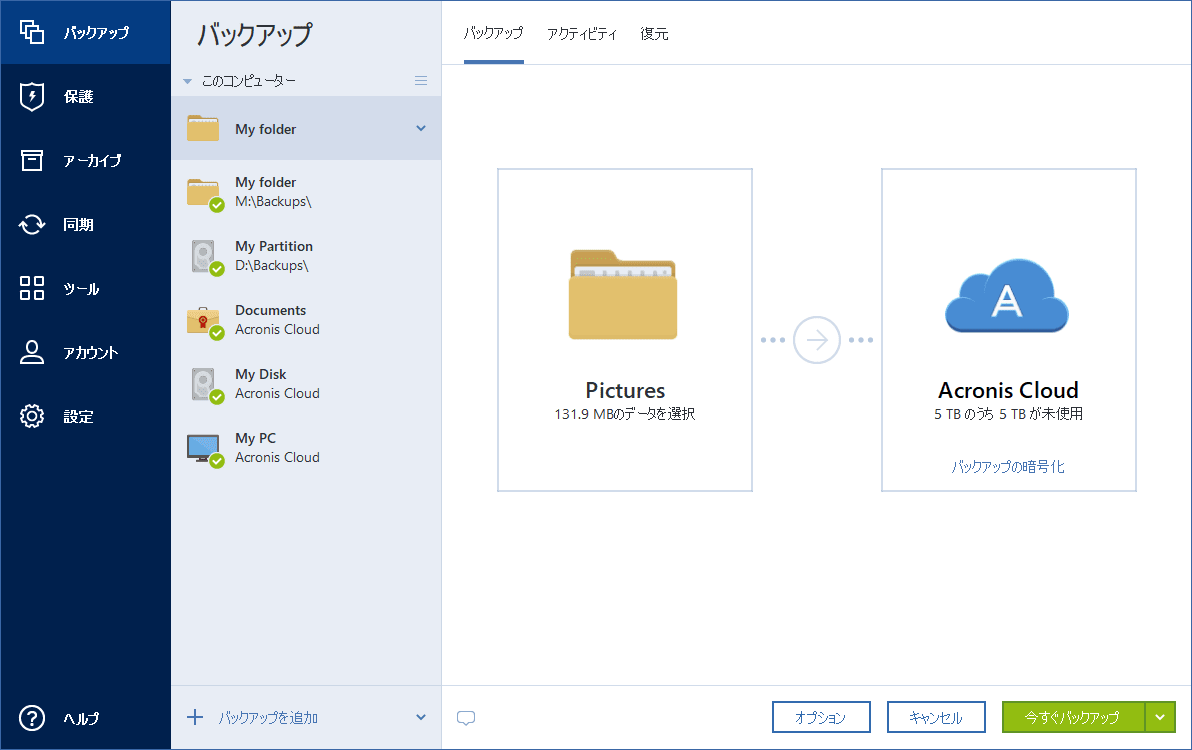Collapse the This Computer group triangle
1192x750 pixels.
click(x=187, y=81)
